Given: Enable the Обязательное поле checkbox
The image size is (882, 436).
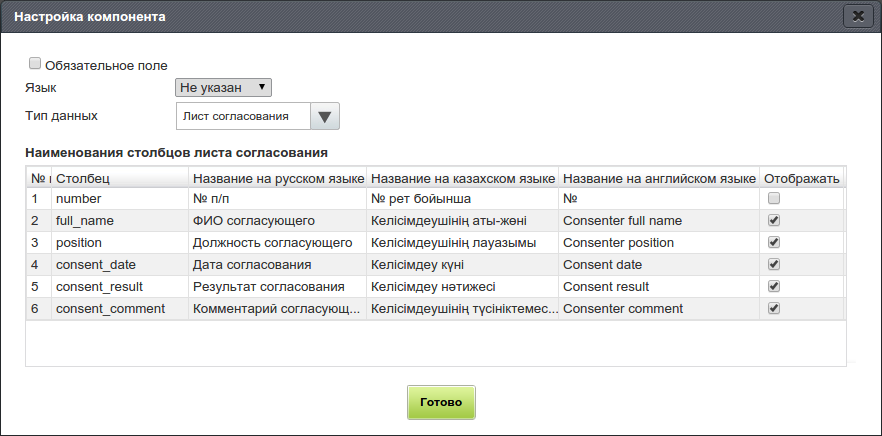Looking at the screenshot, I should 35,64.
